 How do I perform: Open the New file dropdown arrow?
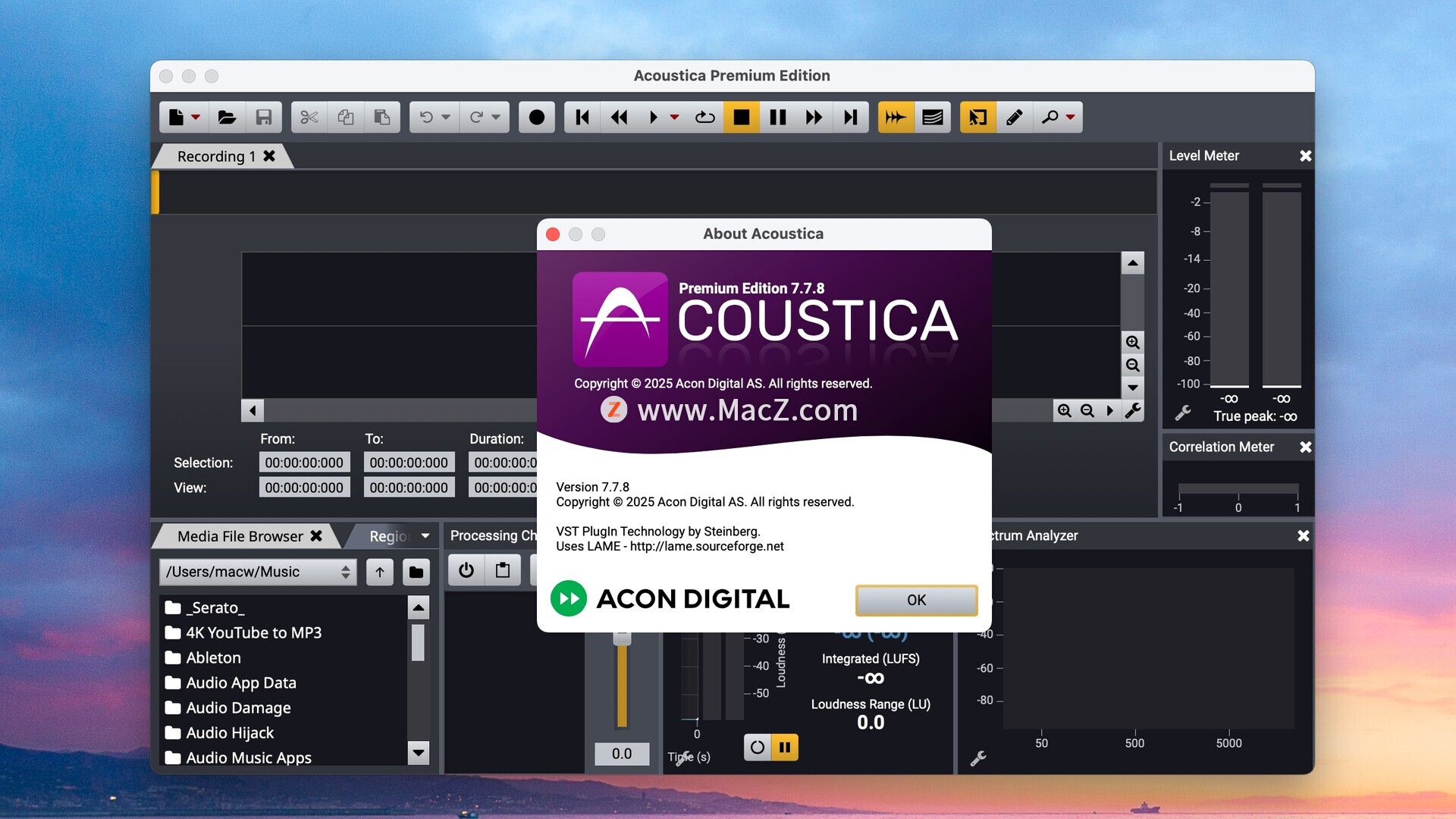(196, 117)
